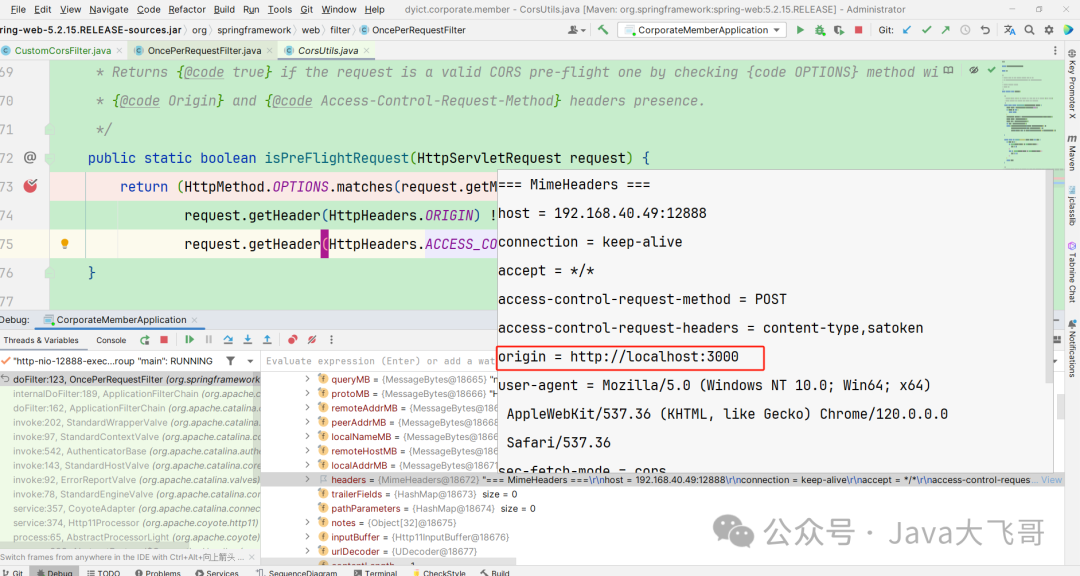Expand the remoteAddrMB variable

[x=307, y=408]
